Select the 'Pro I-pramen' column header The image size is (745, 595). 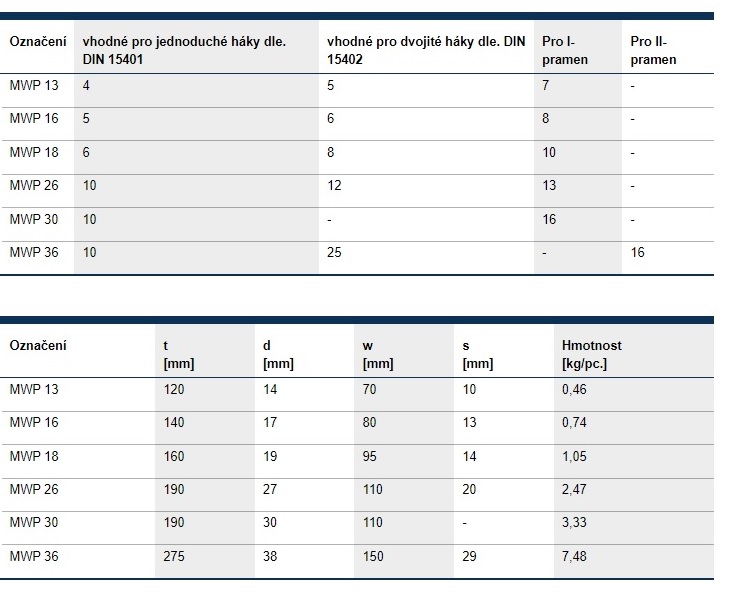tap(565, 50)
